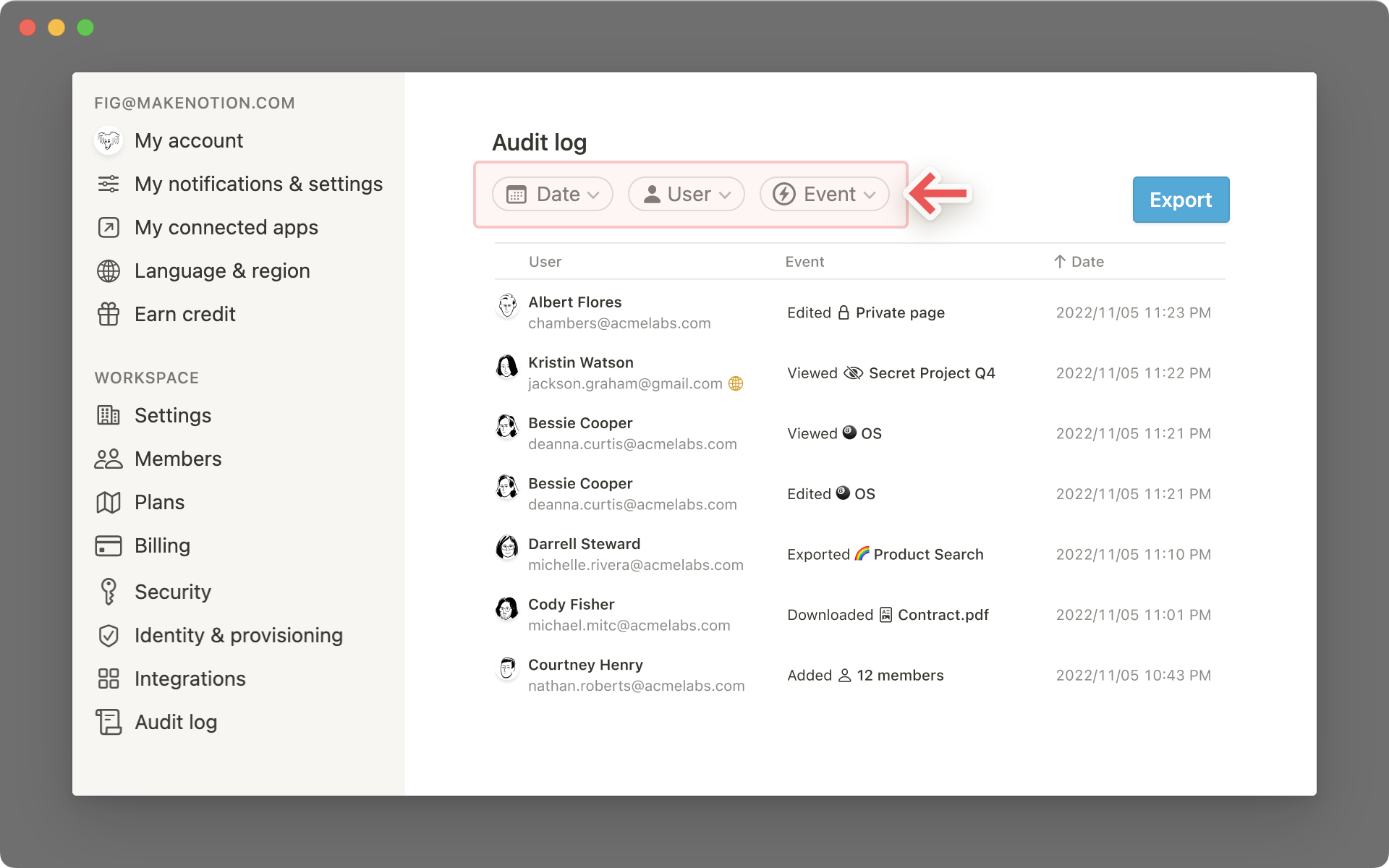Click the Earn credit gift icon
The width and height of the screenshot is (1389, 868).
point(109,314)
